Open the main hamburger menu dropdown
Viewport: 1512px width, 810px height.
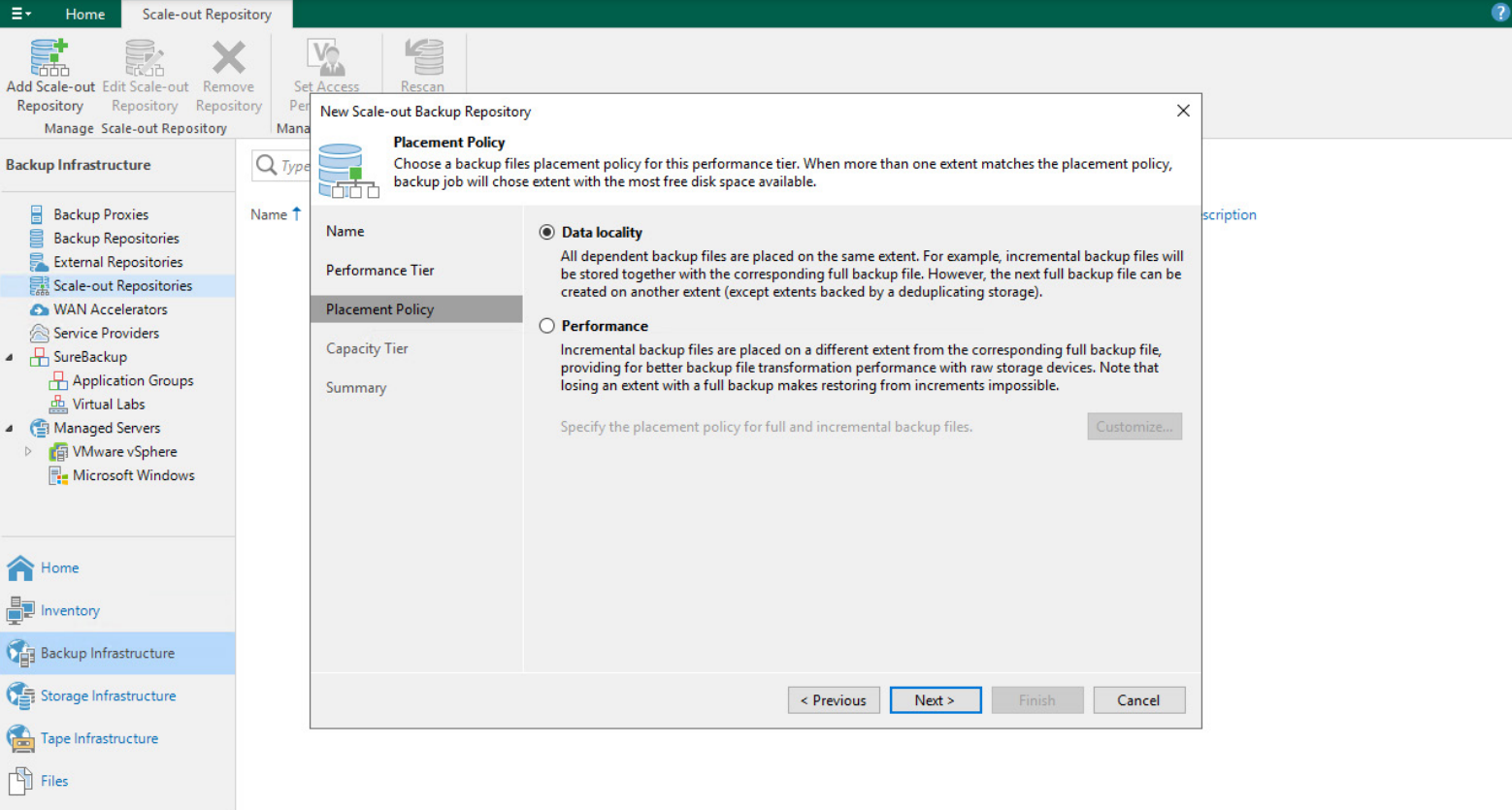(x=20, y=14)
